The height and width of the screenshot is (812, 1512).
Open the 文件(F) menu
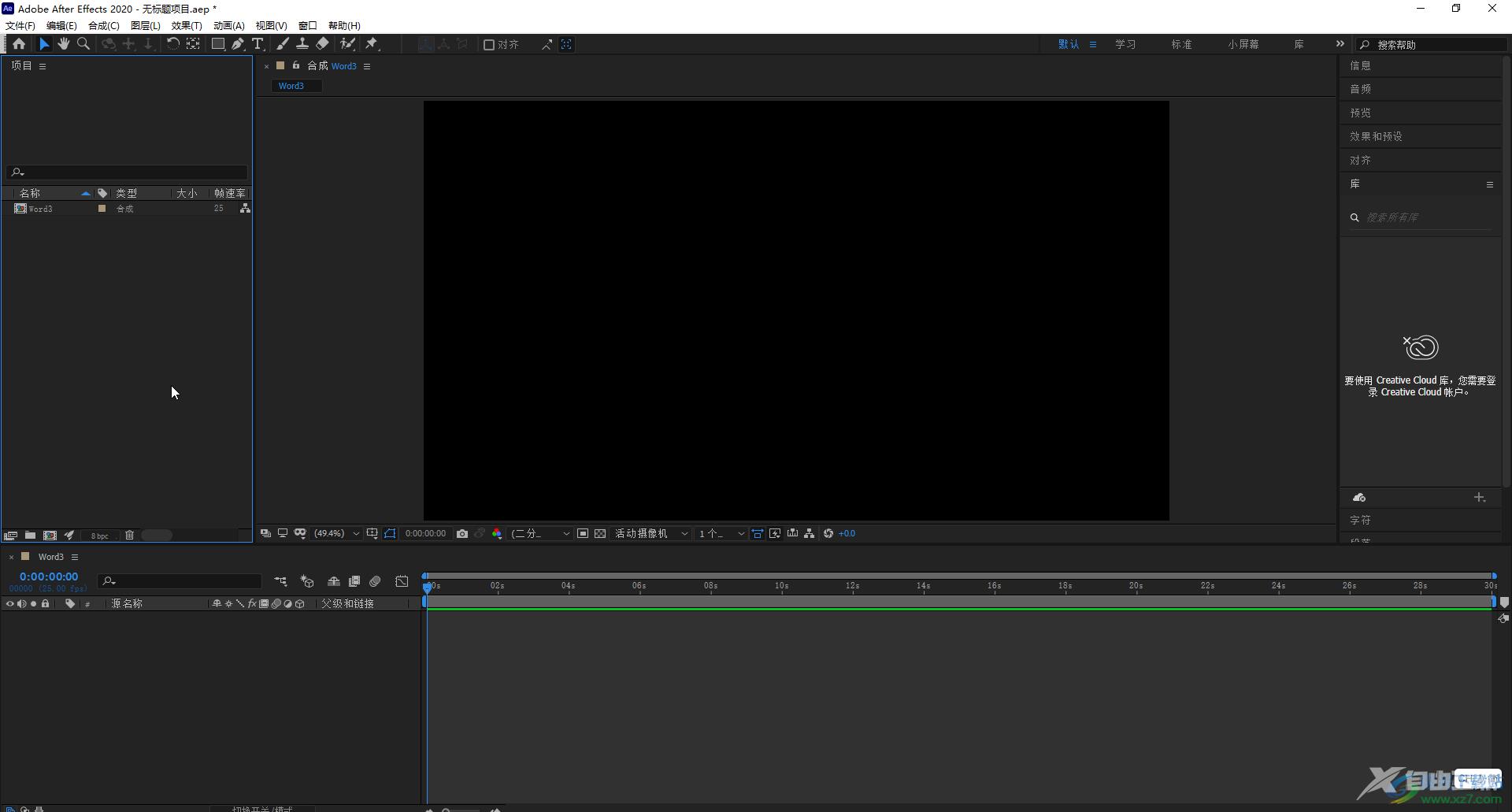pyautogui.click(x=20, y=26)
